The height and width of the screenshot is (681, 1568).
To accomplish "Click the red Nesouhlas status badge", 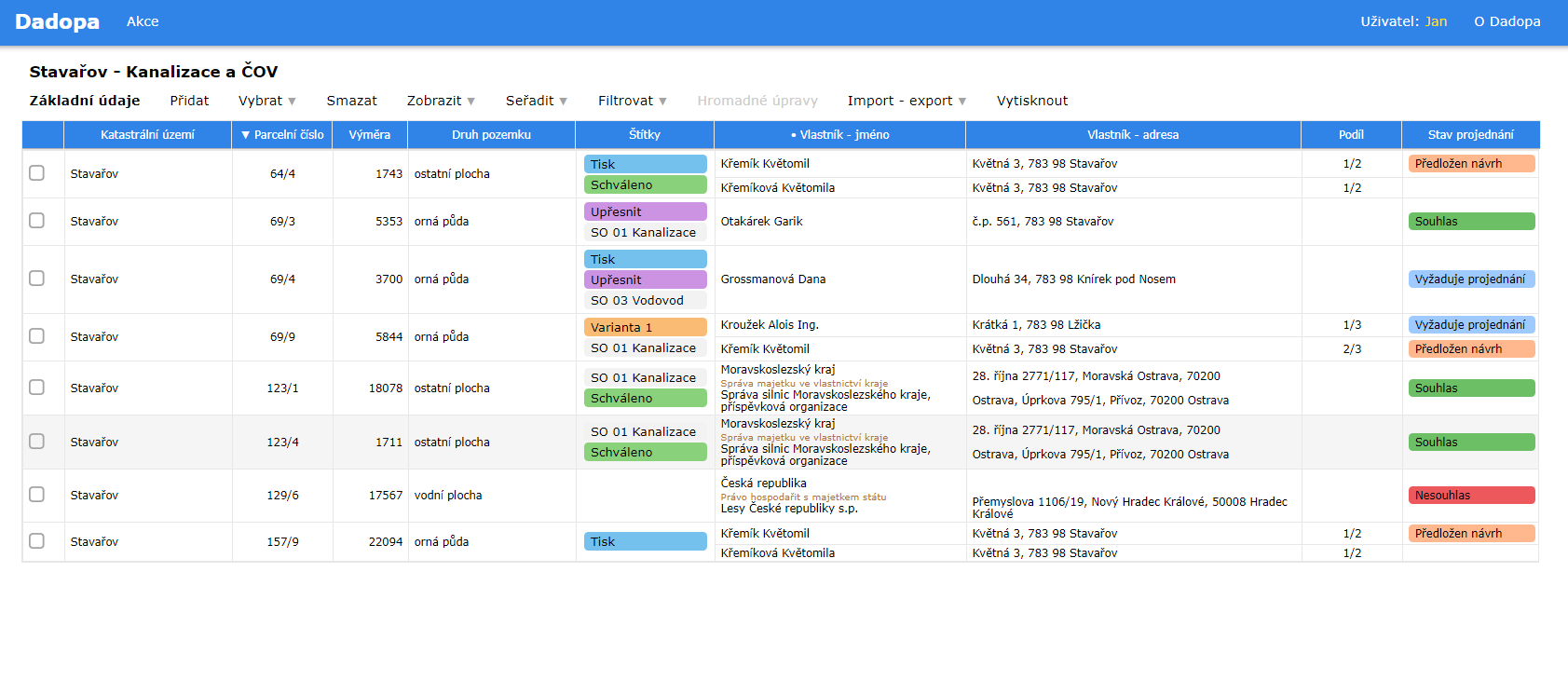I will [1470, 496].
